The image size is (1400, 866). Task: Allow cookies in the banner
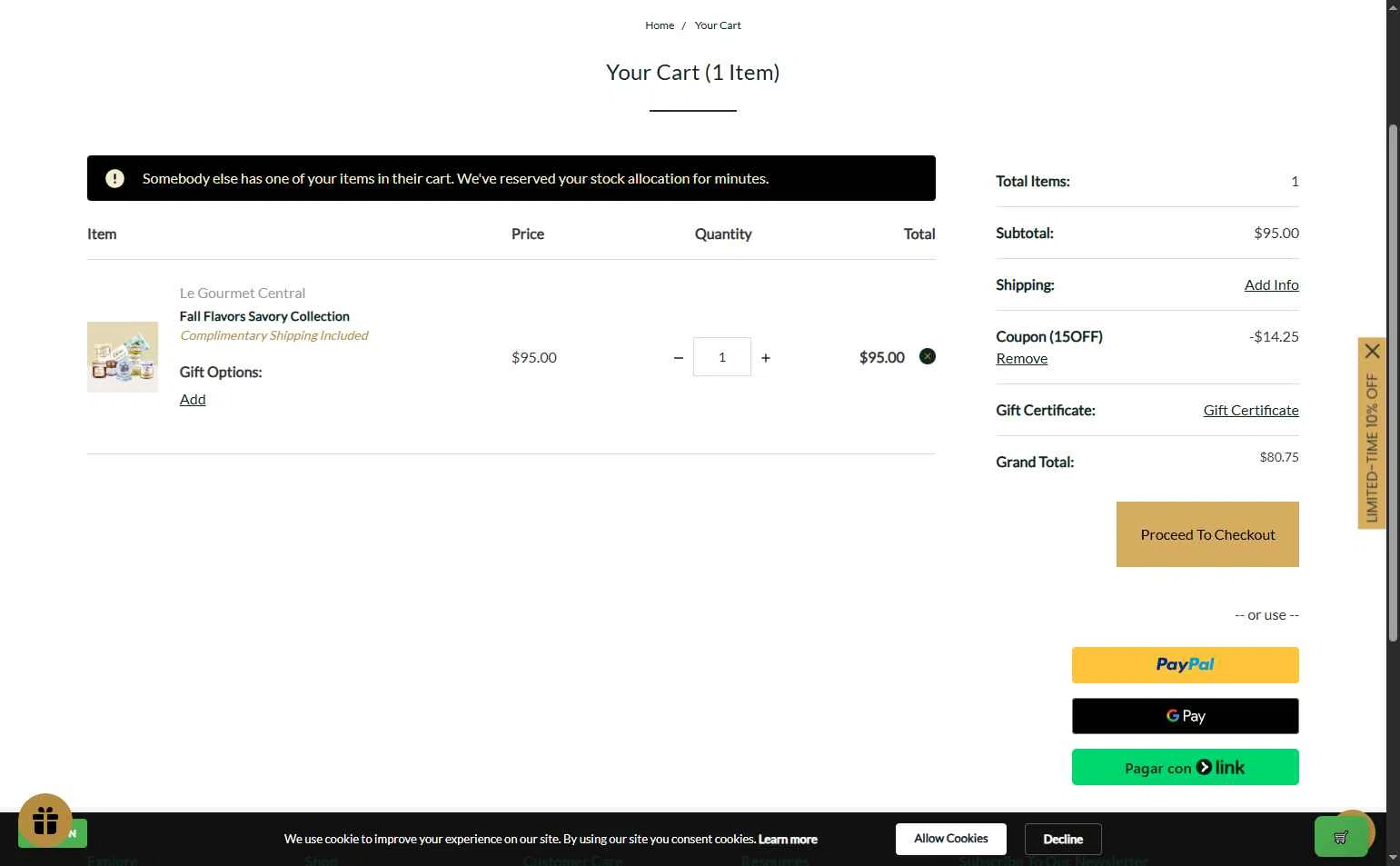click(x=950, y=839)
